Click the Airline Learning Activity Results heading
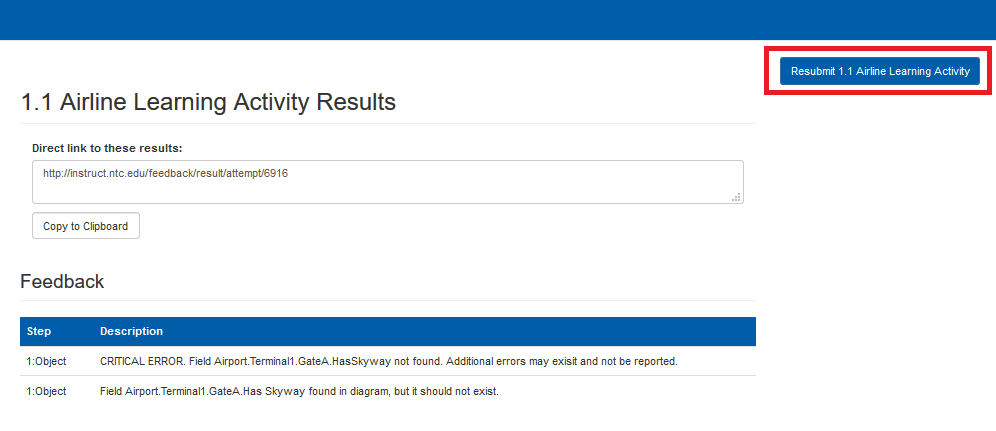The width and height of the screenshot is (996, 431). coord(208,102)
